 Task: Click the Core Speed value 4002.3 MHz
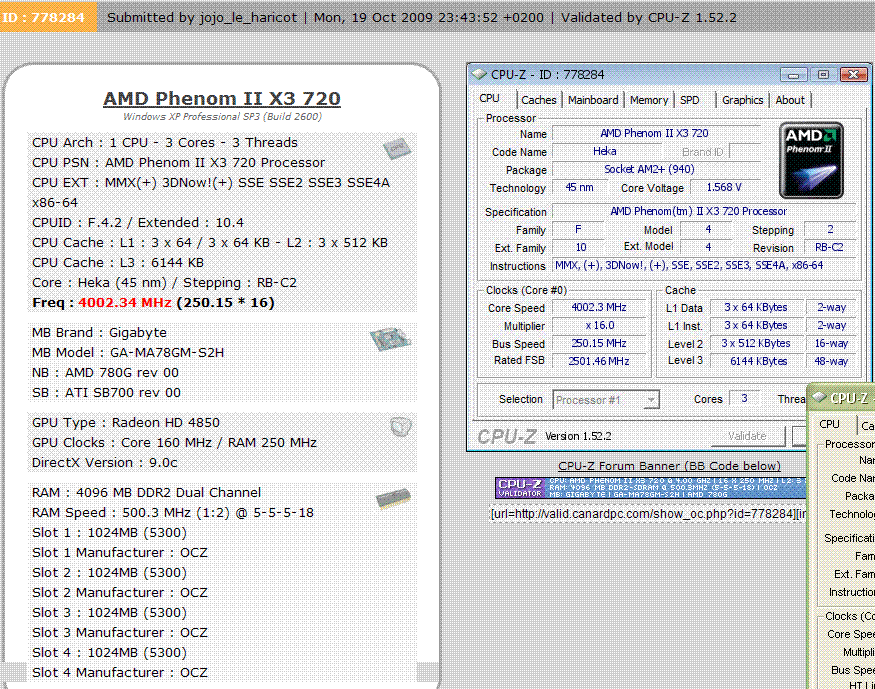(599, 307)
